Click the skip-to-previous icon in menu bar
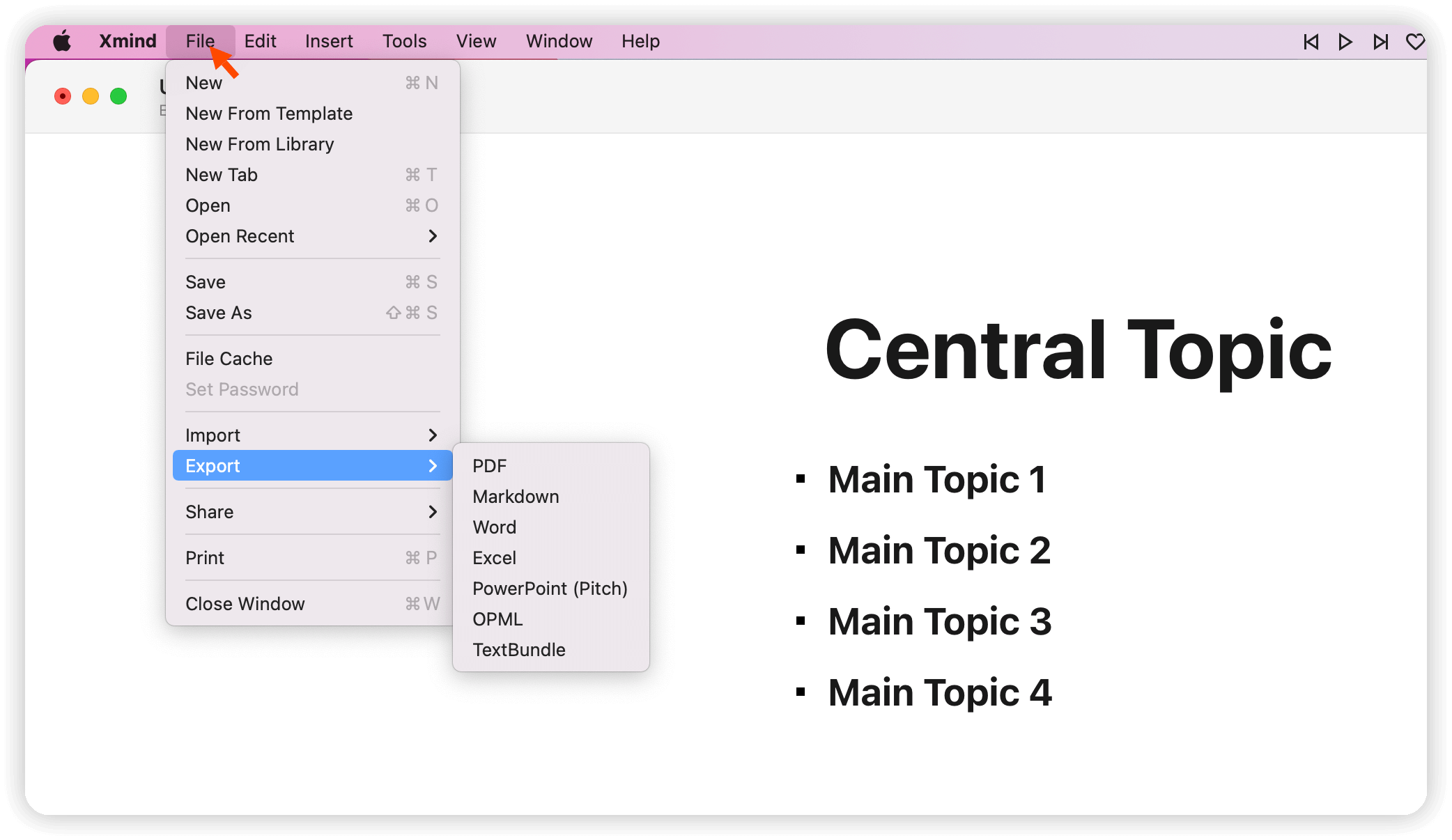This screenshot has height=840, width=1452. tap(1311, 42)
